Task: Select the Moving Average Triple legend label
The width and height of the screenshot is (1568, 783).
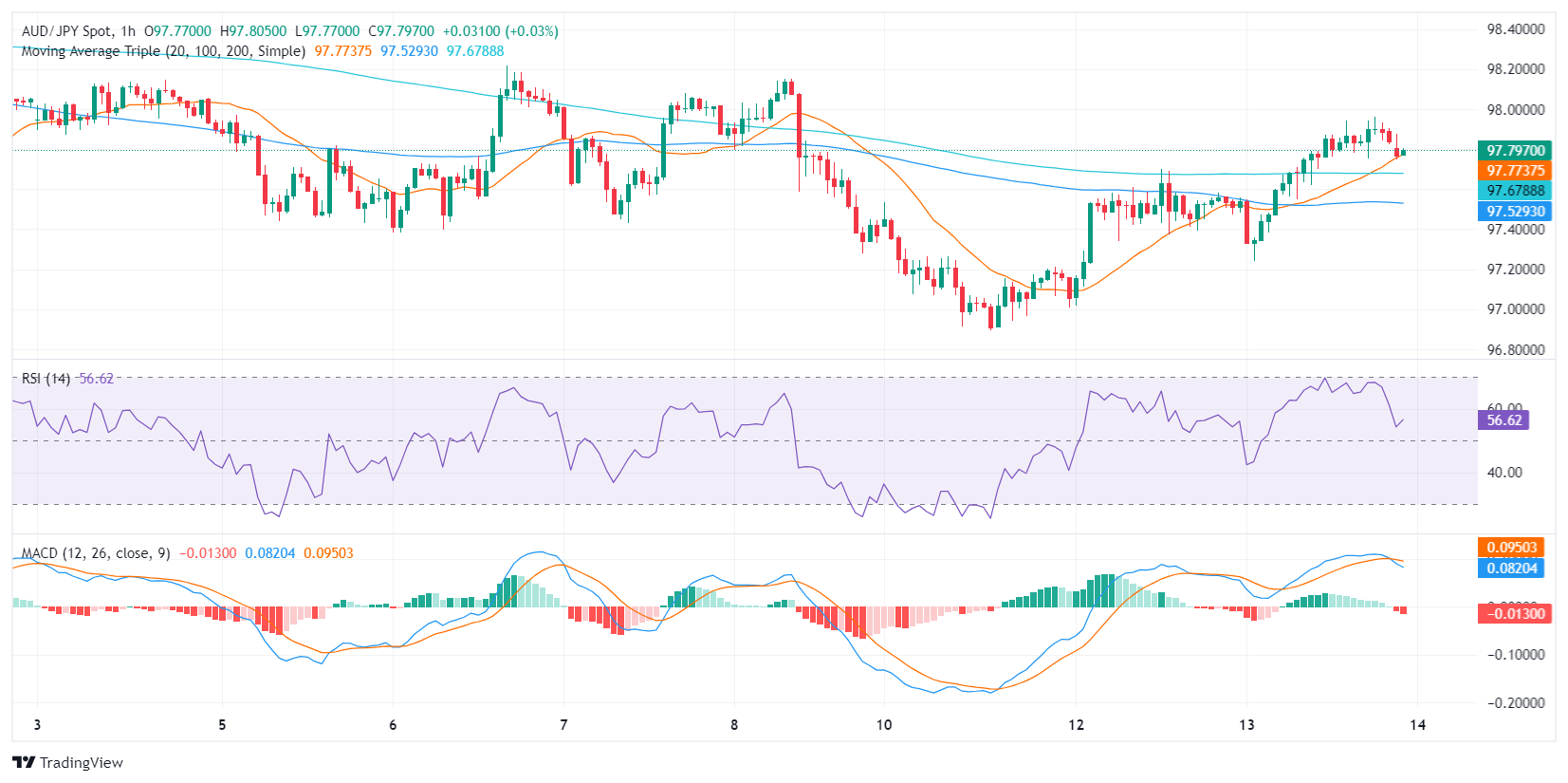Action: 163,51
